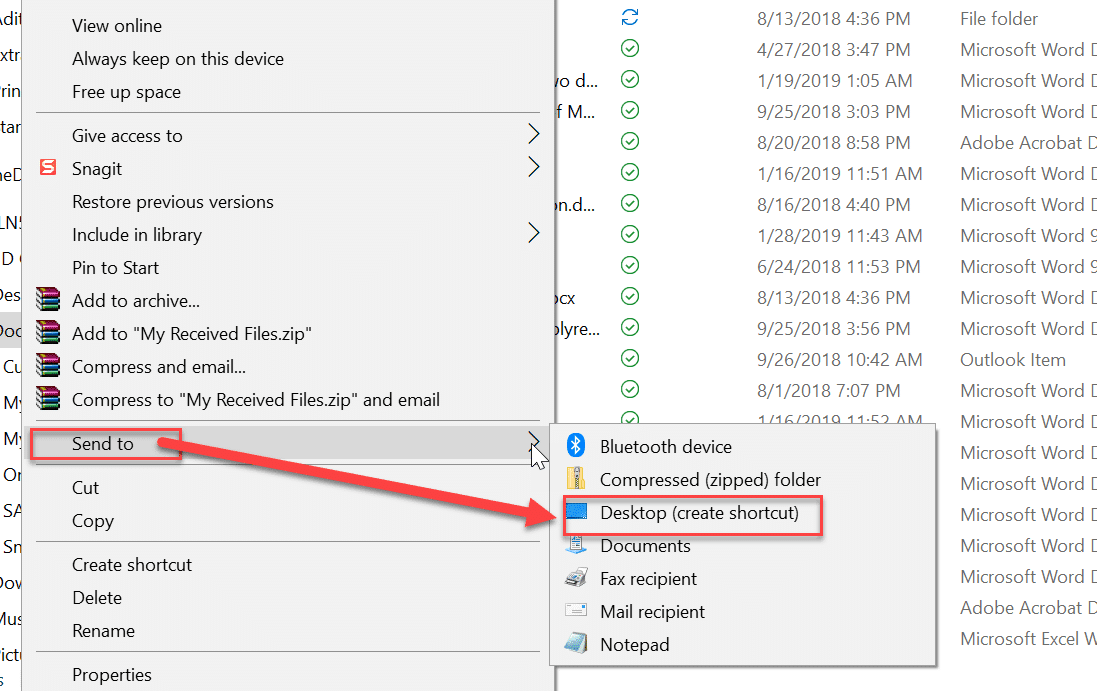This screenshot has height=691, width=1097.
Task: Click the Mail recipient envelope icon
Action: click(x=576, y=611)
